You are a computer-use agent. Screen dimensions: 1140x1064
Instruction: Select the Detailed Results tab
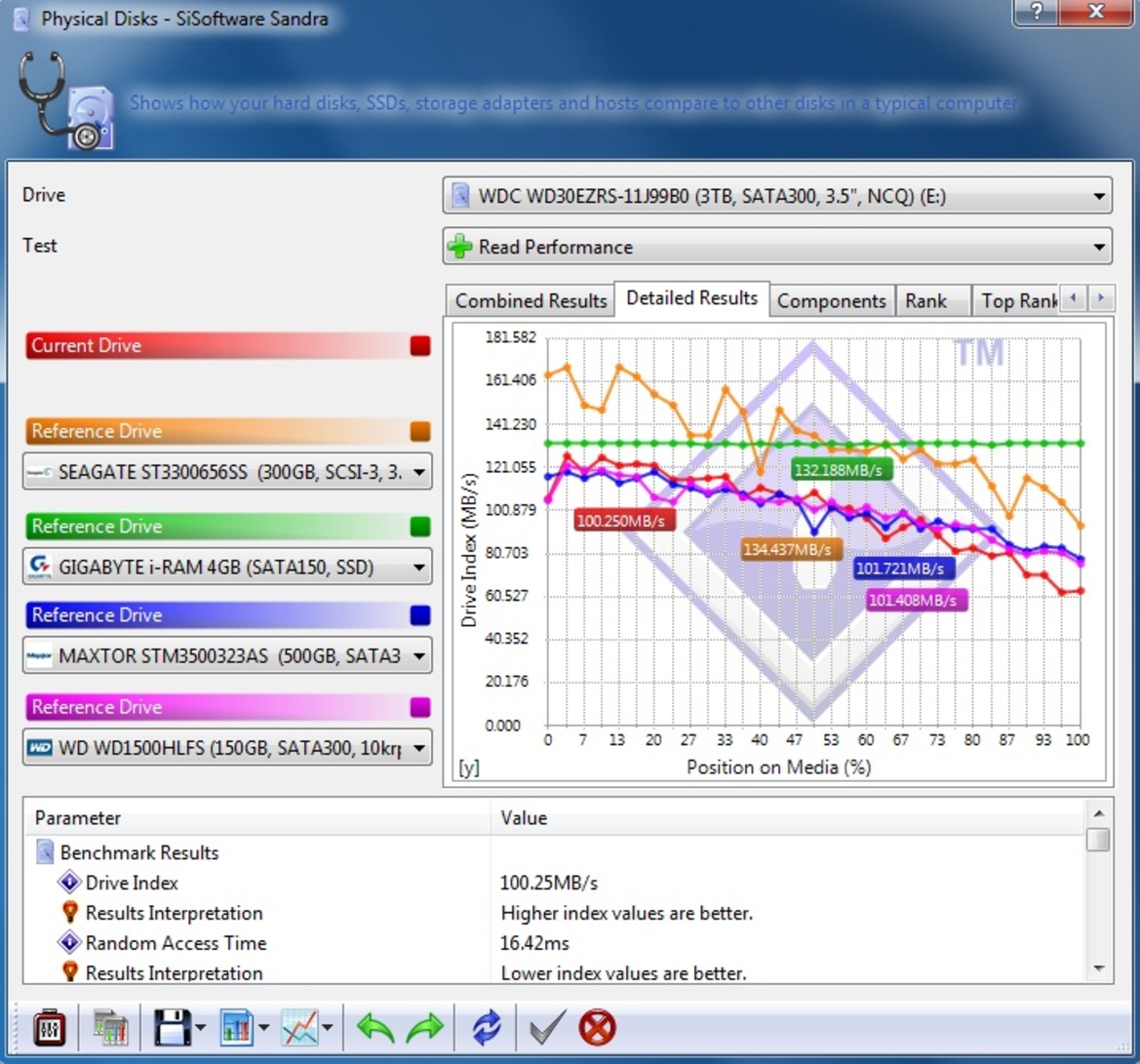click(691, 298)
